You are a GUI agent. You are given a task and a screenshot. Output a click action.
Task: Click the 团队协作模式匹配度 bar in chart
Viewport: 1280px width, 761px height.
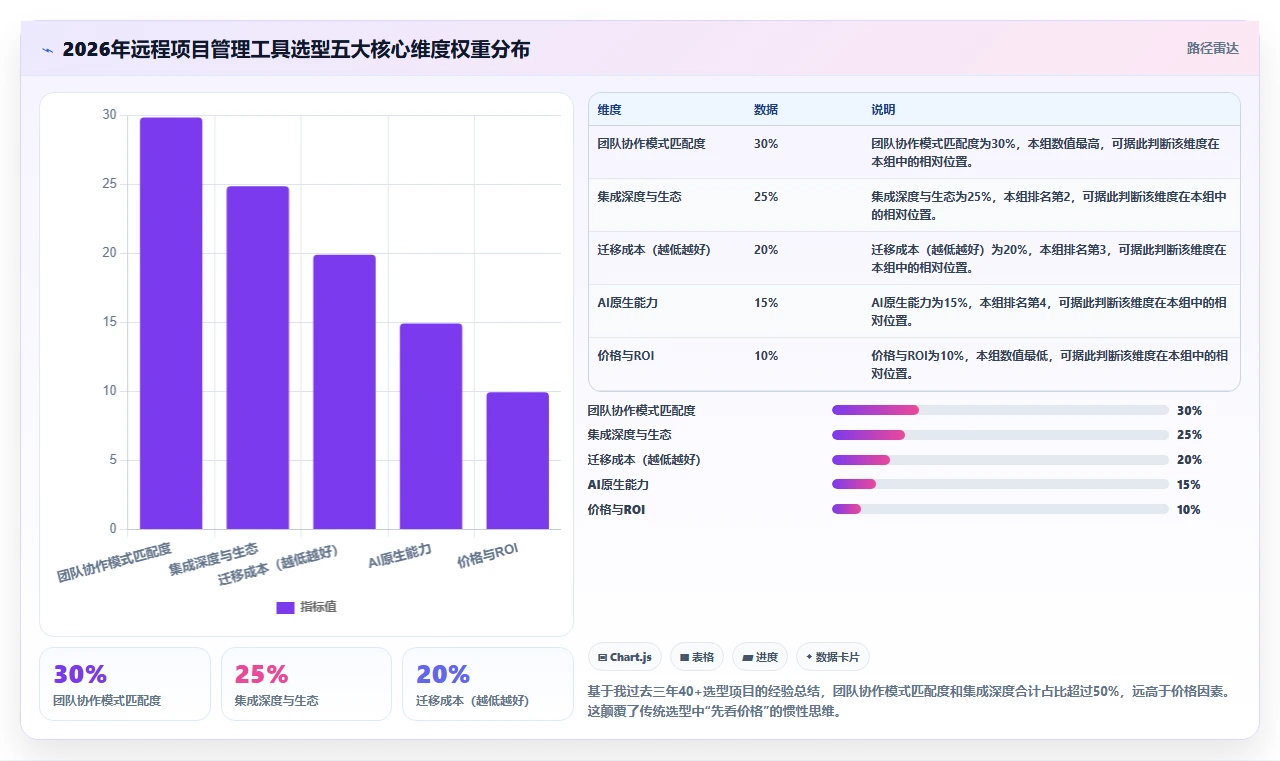171,323
